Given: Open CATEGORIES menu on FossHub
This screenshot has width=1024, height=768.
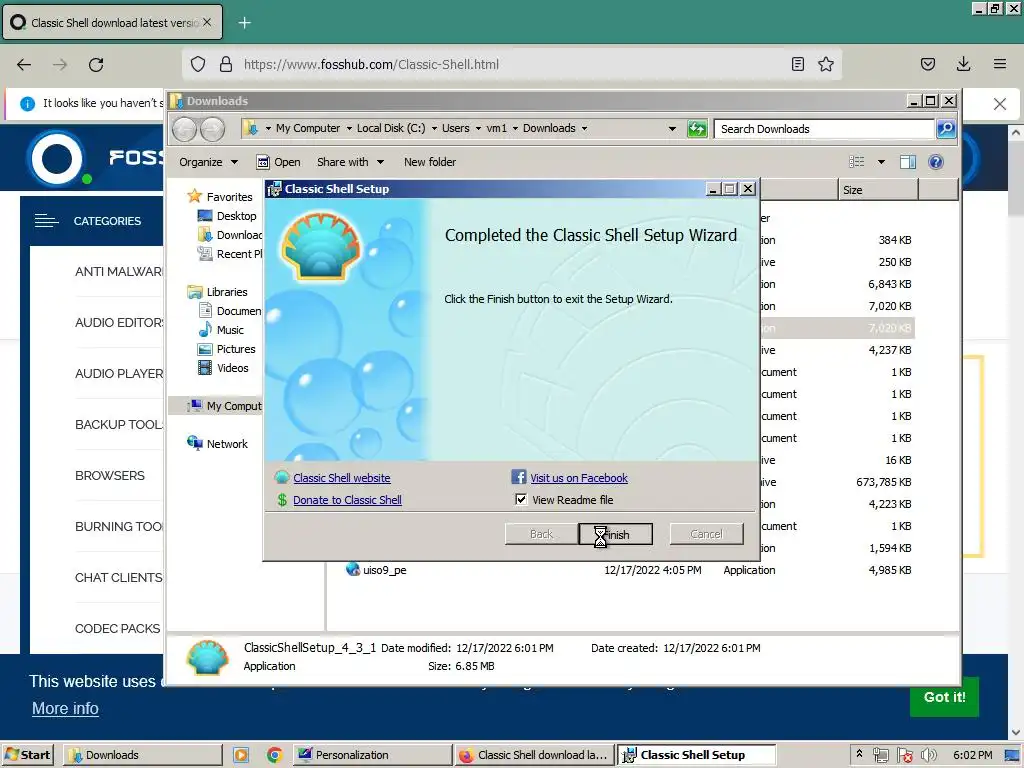Looking at the screenshot, I should point(88,221).
